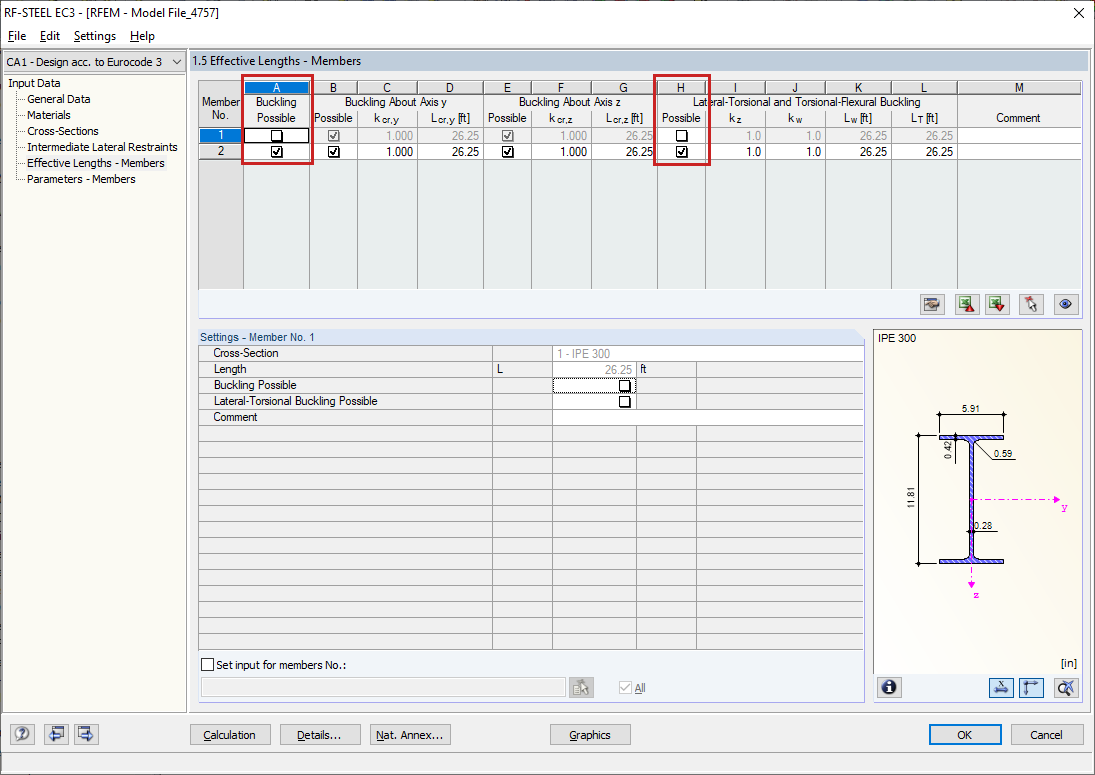Open the Edit menu

[x=50, y=35]
